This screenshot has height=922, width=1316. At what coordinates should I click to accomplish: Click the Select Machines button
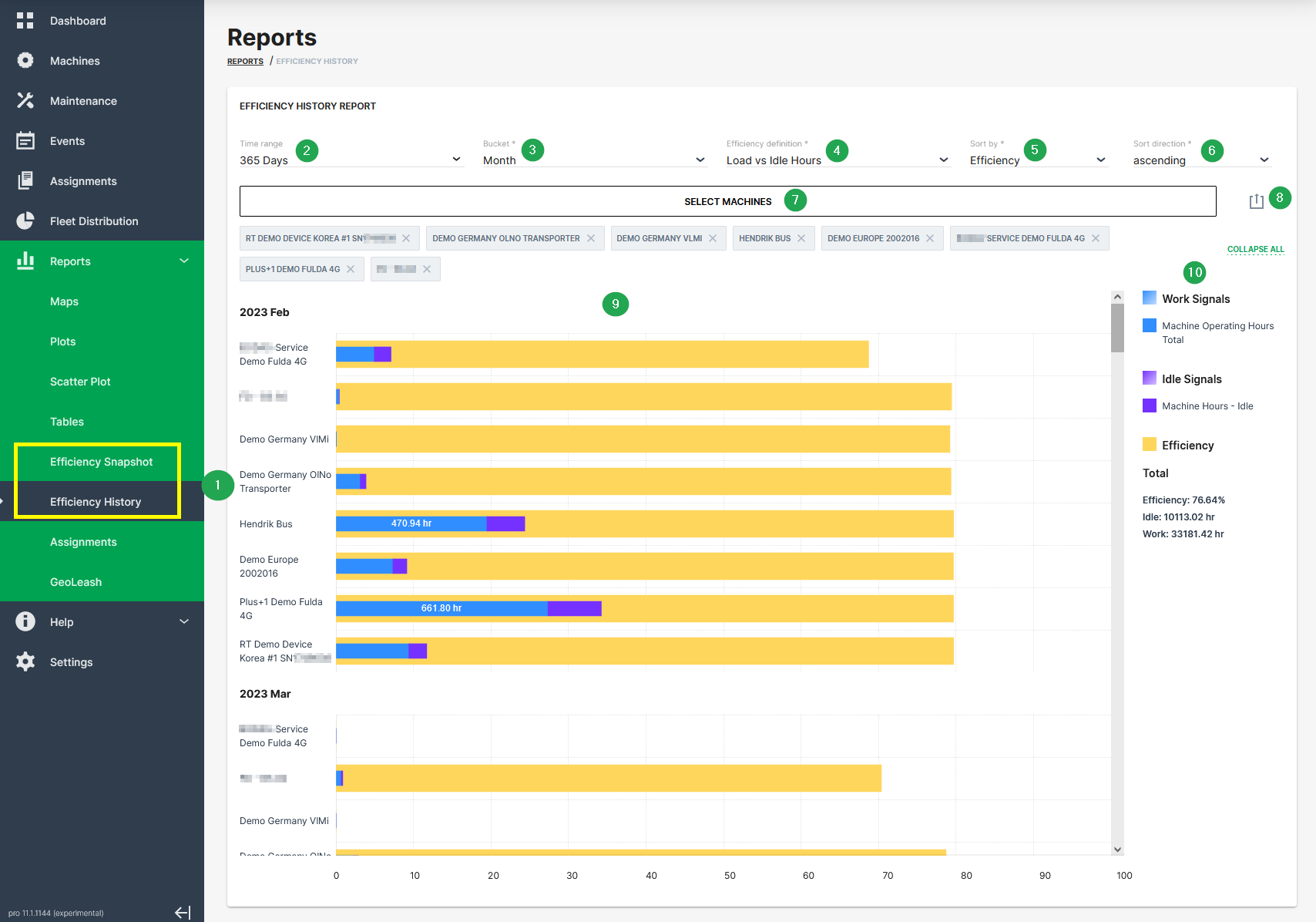pos(727,201)
